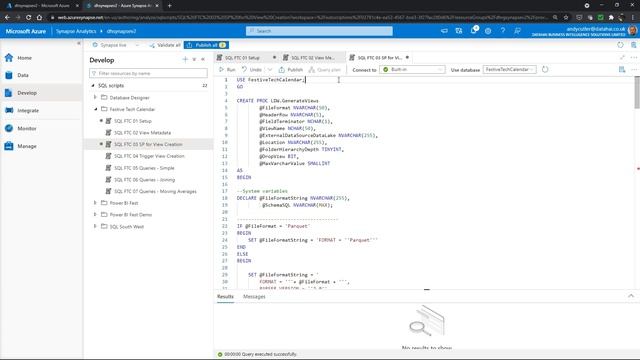Open the Undo options dropdown arrow
This screenshot has width=640, height=360.
coord(270,70)
